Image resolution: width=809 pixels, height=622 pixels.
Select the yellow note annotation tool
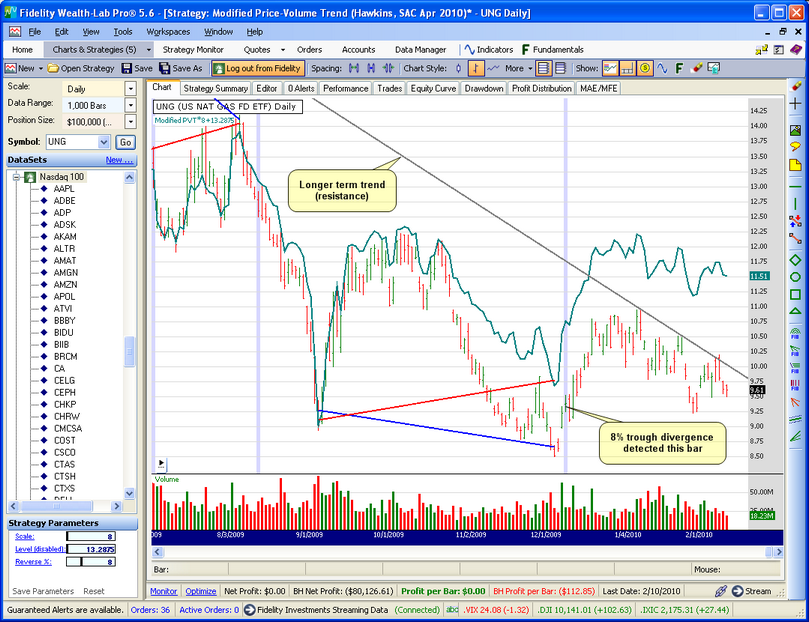click(x=795, y=164)
